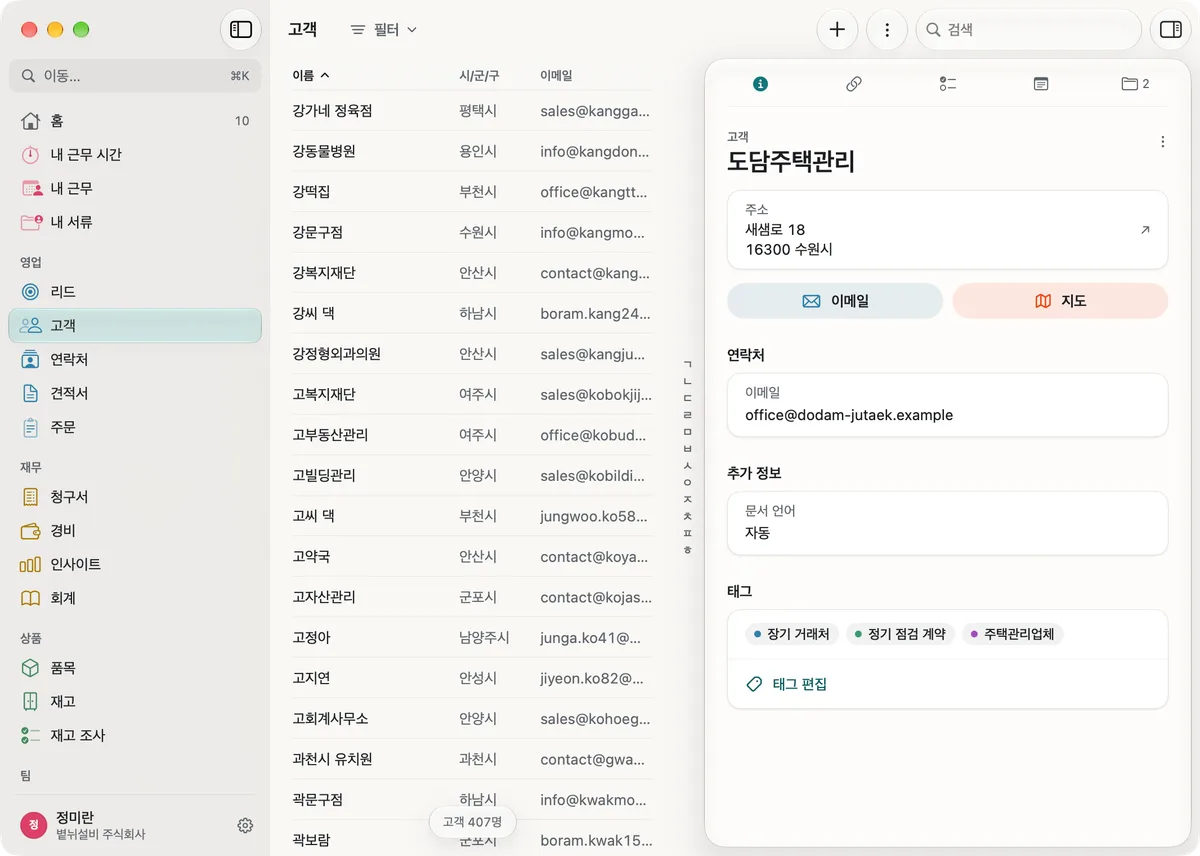1200x856 pixels.
Task: Click the 새샘로 18 address card
Action: pos(947,230)
